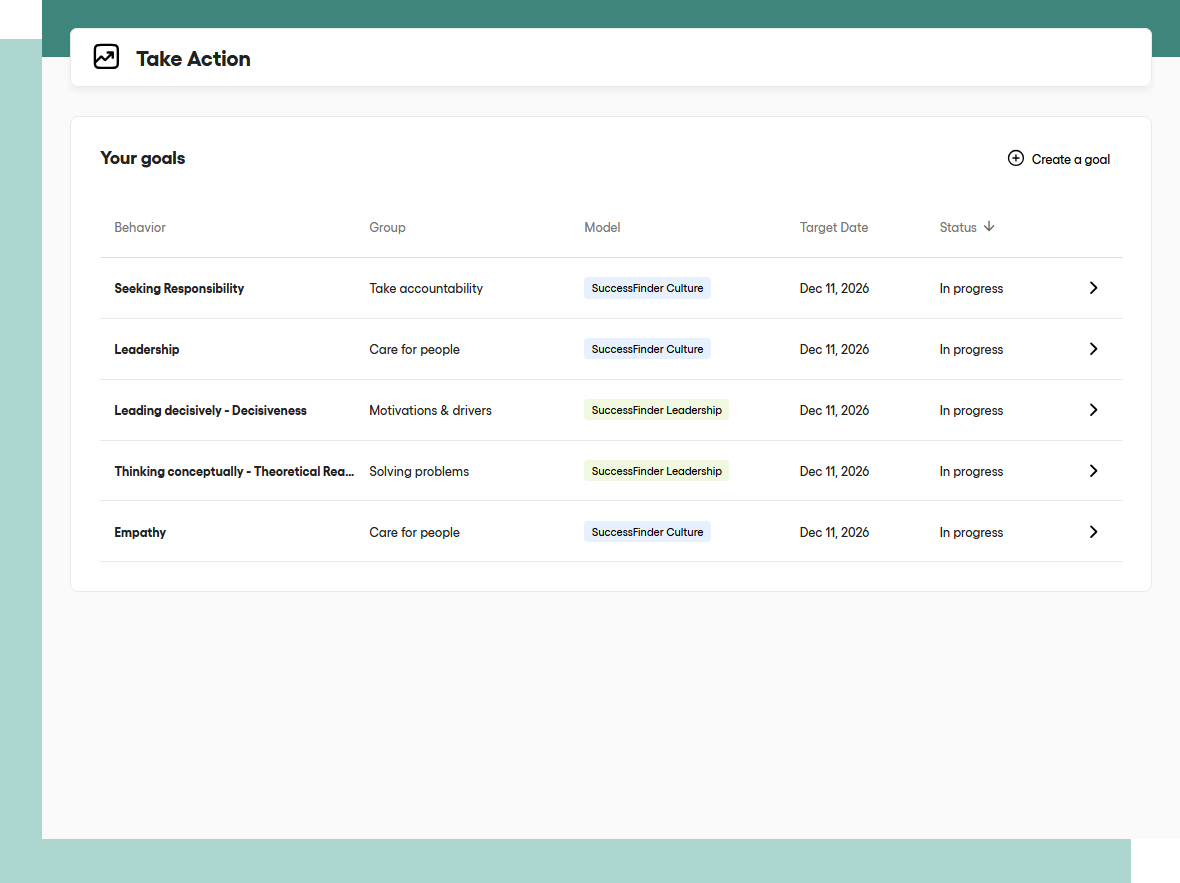Image resolution: width=1180 pixels, height=883 pixels.
Task: Click SuccessFinder Culture tag in Leadership row
Action: point(647,349)
